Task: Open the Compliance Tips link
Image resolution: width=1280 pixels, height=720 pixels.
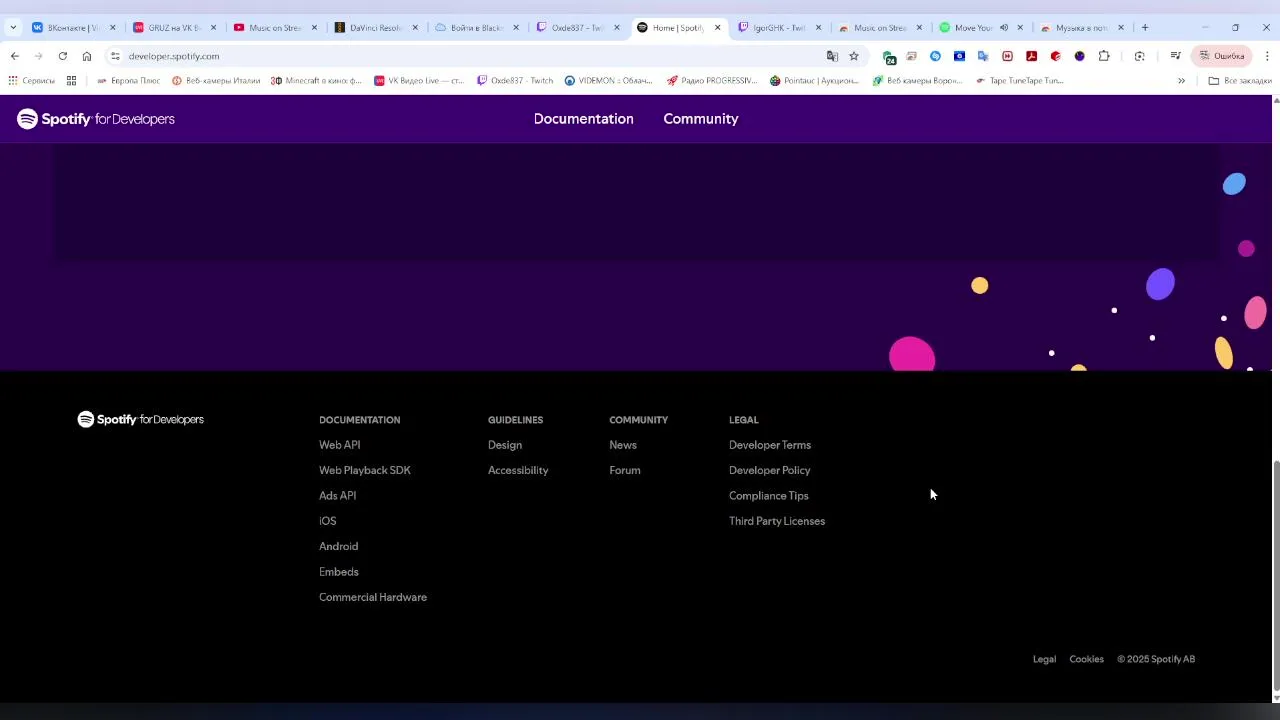Action: pos(769,496)
